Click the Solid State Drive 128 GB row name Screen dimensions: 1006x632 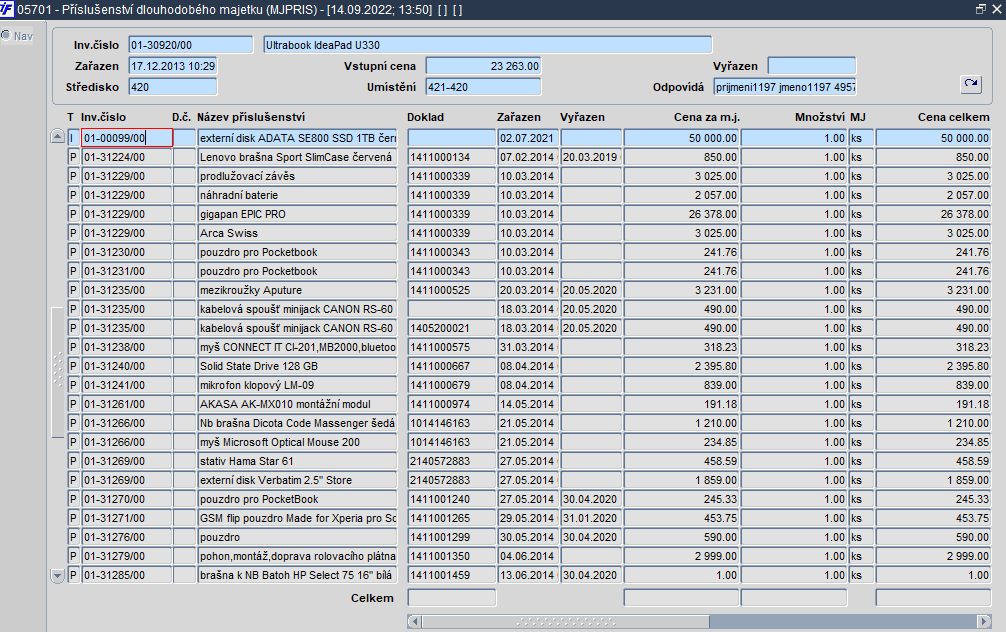297,366
